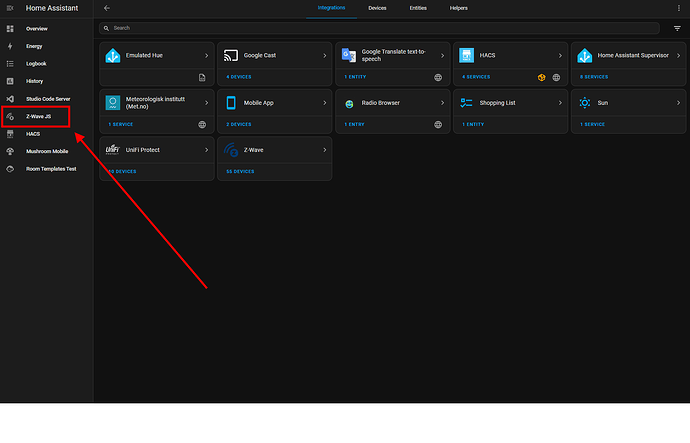This screenshot has height=443, width=690.
Task: Click the Met.no logo icon
Action: pyautogui.click(x=113, y=103)
